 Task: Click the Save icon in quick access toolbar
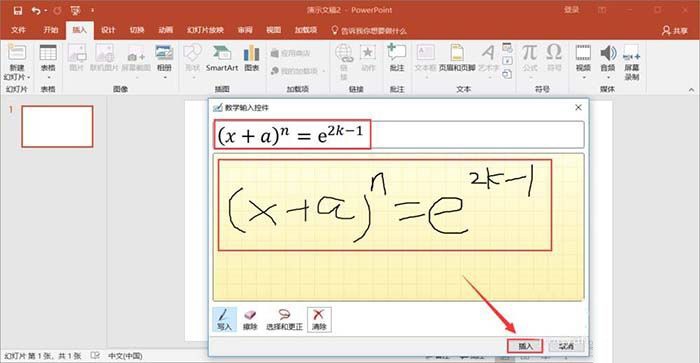(18, 10)
